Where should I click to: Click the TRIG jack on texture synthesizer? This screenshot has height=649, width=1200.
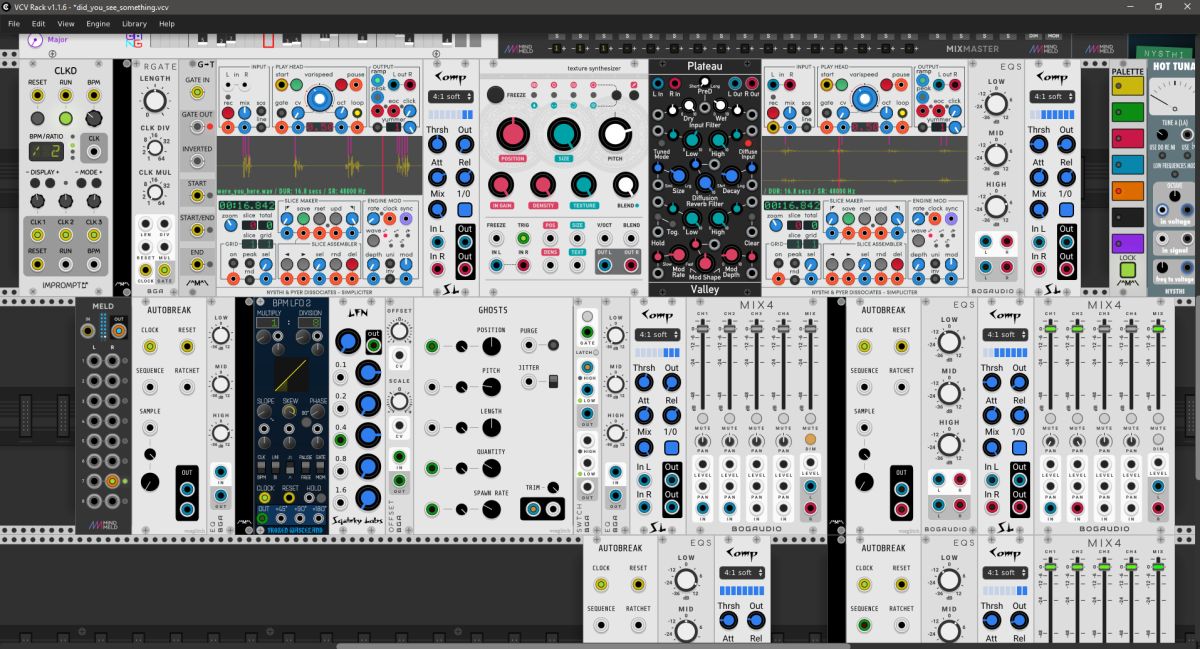(x=523, y=238)
